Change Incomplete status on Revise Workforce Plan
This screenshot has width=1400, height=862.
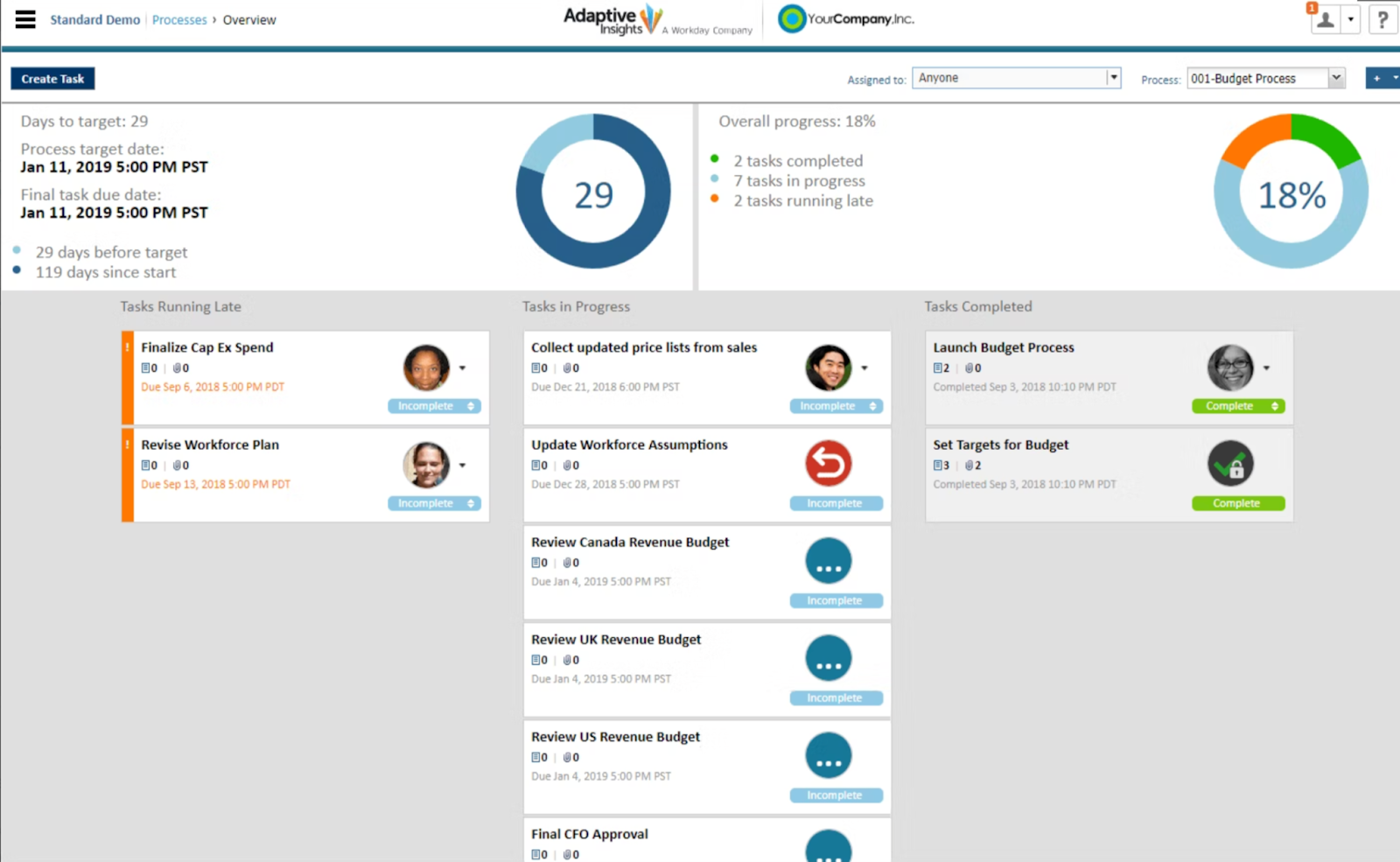tap(434, 503)
